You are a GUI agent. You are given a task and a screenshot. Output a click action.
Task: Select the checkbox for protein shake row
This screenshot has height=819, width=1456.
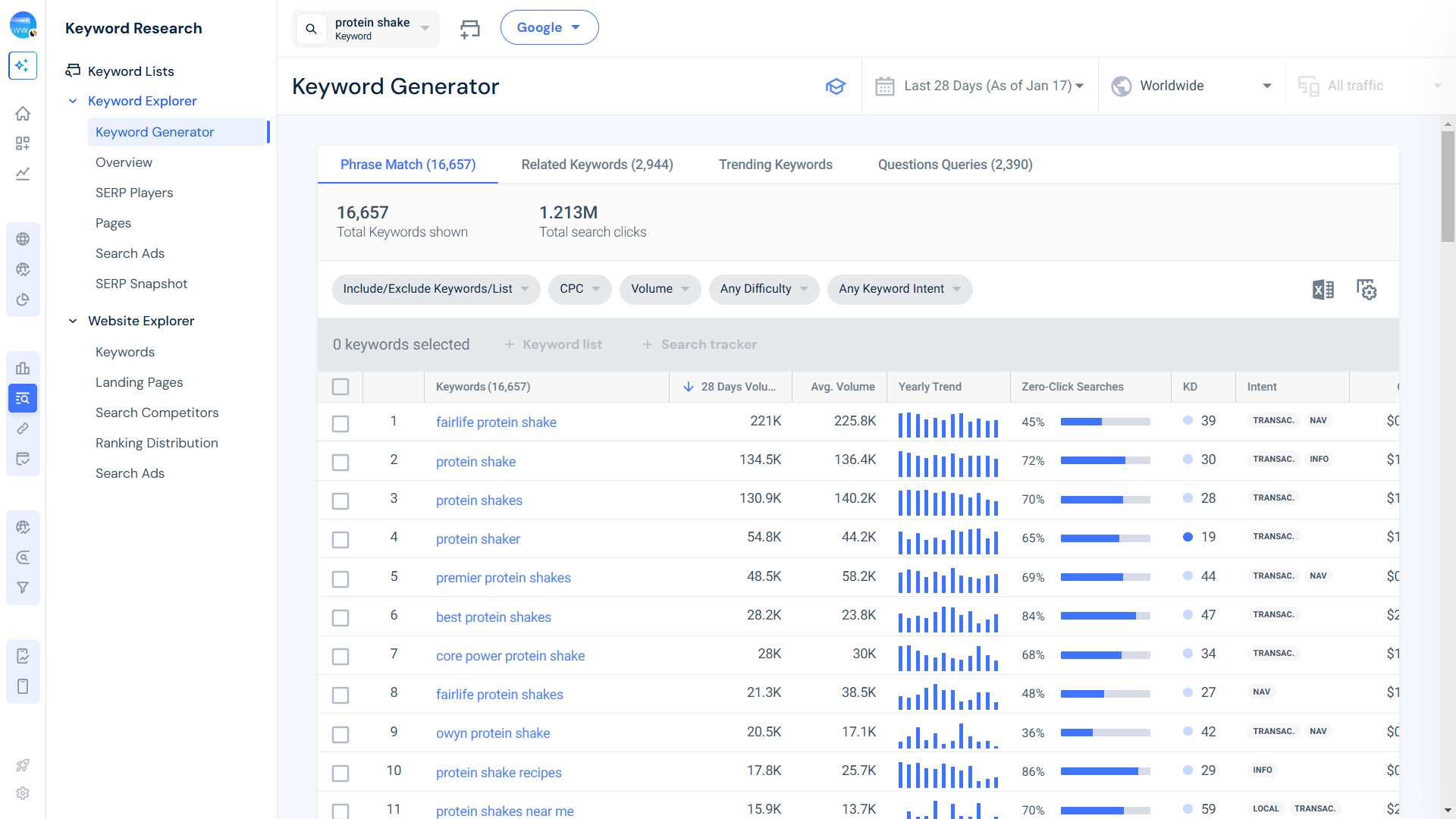340,462
